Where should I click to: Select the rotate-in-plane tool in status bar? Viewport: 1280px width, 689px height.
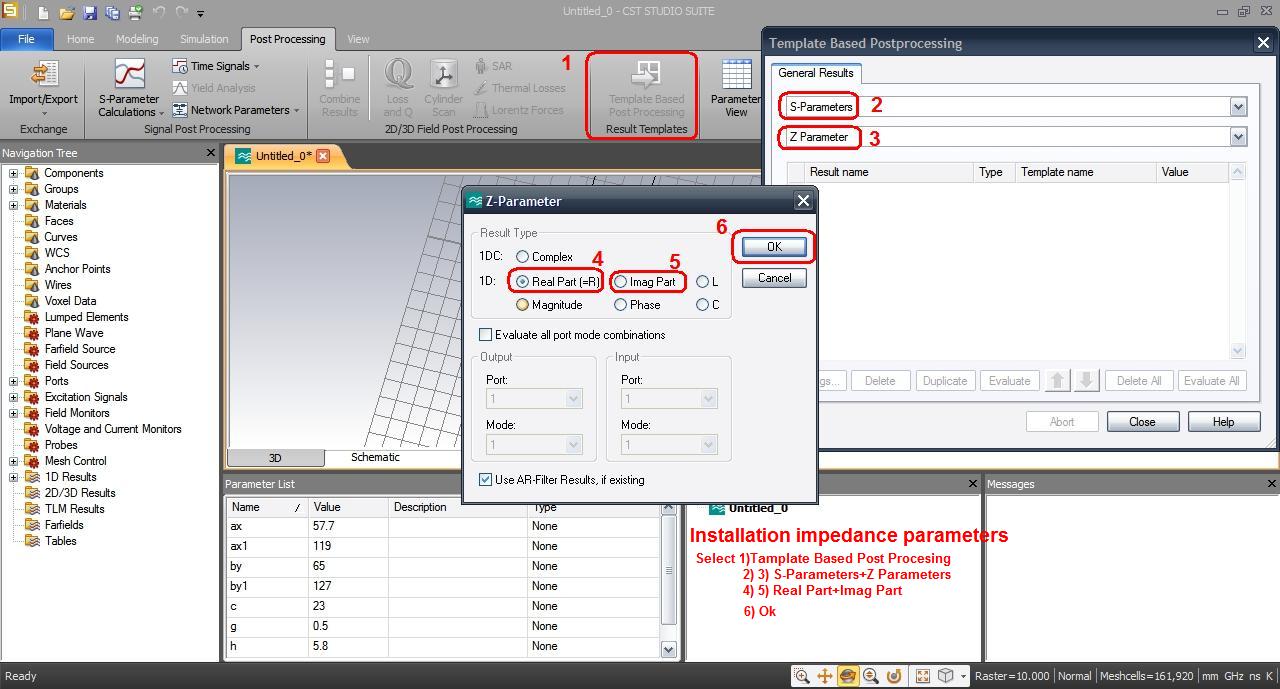894,676
